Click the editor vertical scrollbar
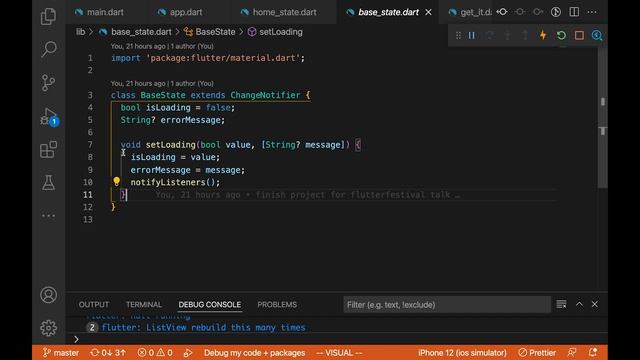The image size is (640, 360). pyautogui.click(x=602, y=118)
